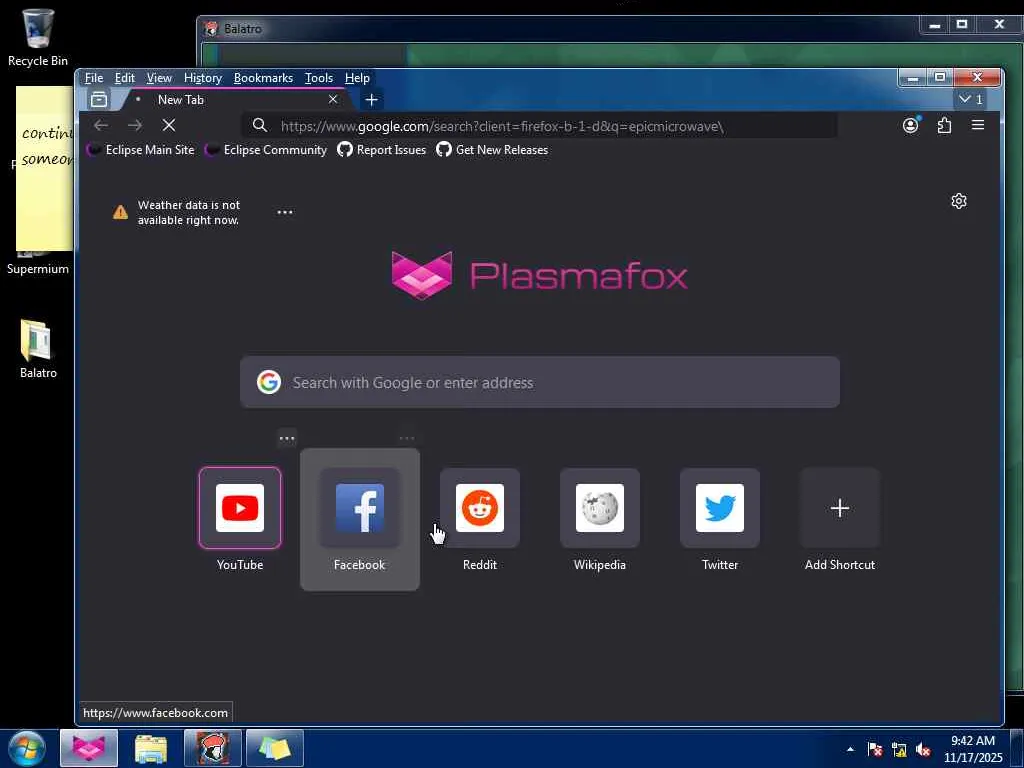This screenshot has width=1024, height=768.
Task: Open Report Issues bookmark
Action: 381,150
